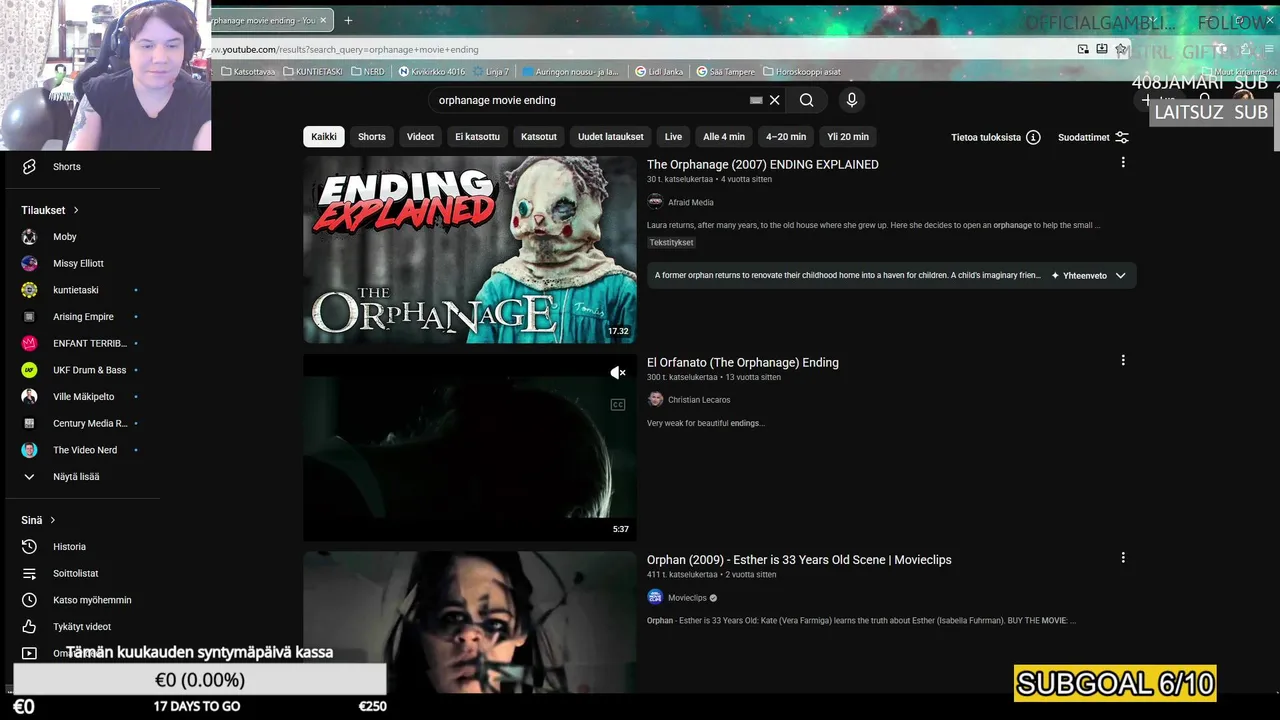Image resolution: width=1280 pixels, height=720 pixels.
Task: Expand the Tilaukset section arrow
Action: pos(75,210)
